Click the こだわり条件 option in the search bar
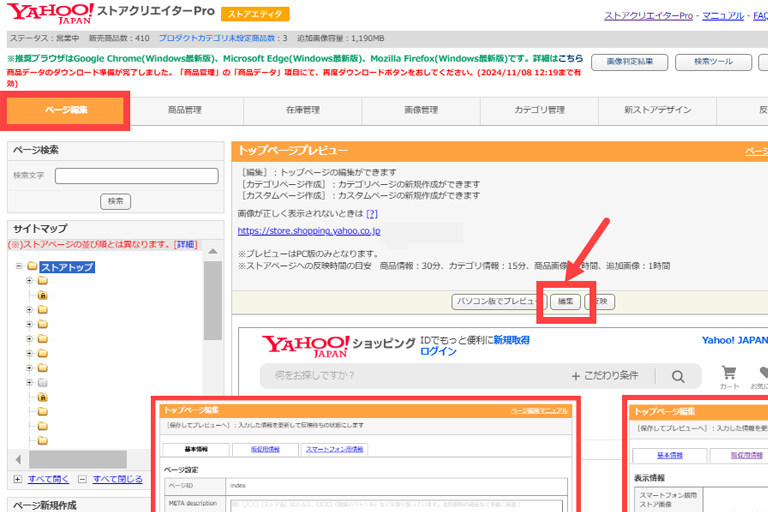The image size is (768, 512). tap(605, 376)
